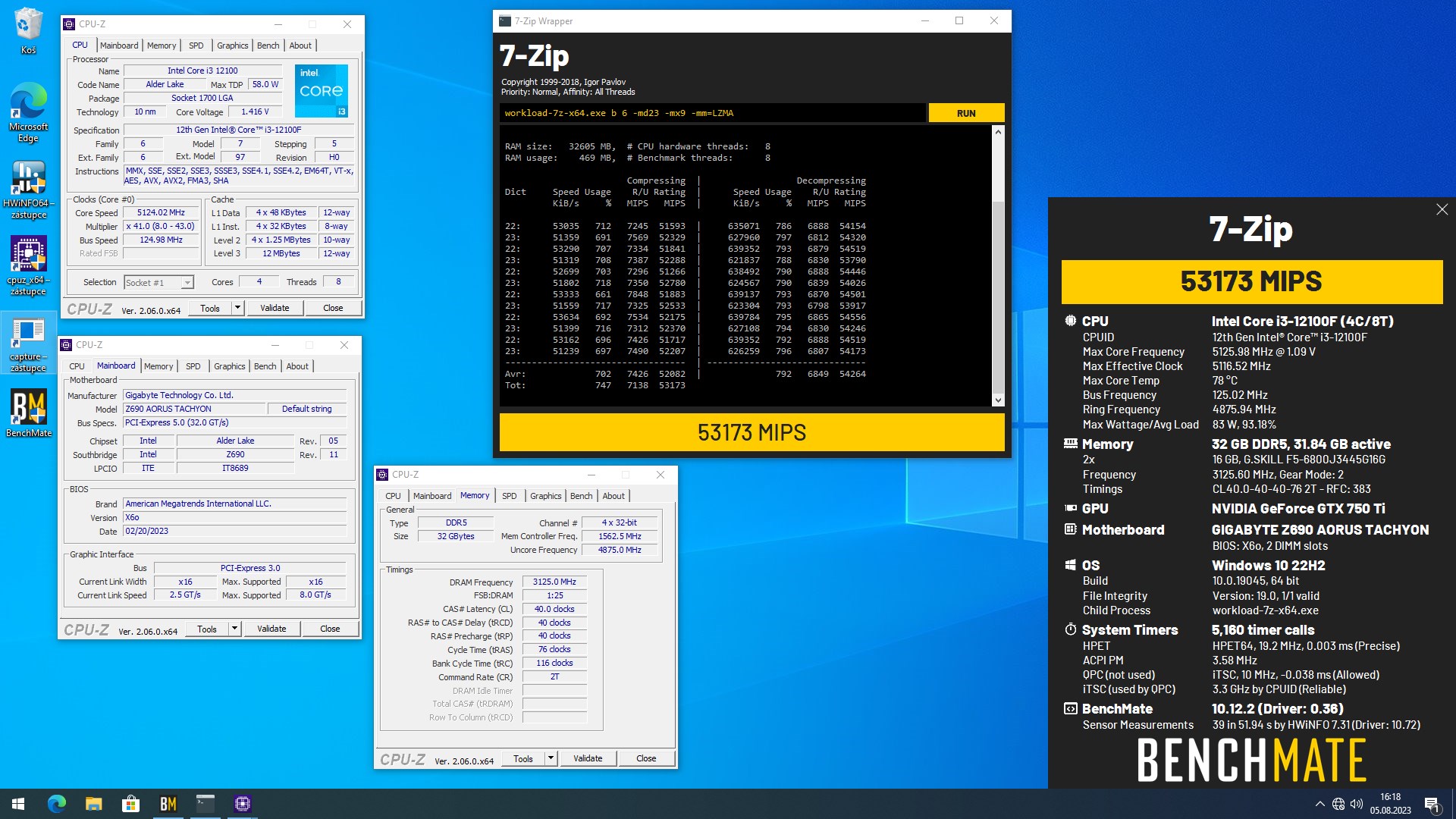Image resolution: width=1456 pixels, height=819 pixels.
Task: Open SPD tab in Memory CPU-Z window
Action: click(509, 496)
